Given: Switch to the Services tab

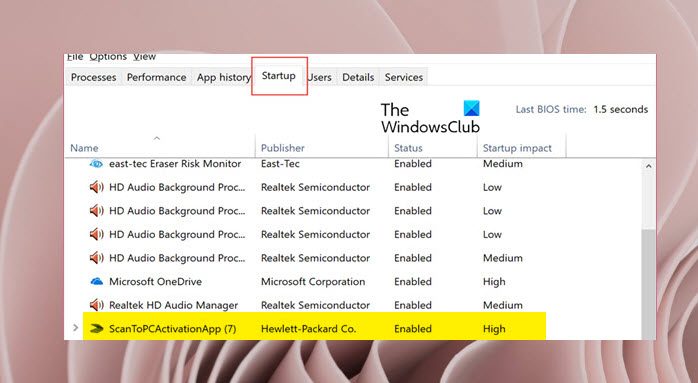Looking at the screenshot, I should tap(404, 77).
